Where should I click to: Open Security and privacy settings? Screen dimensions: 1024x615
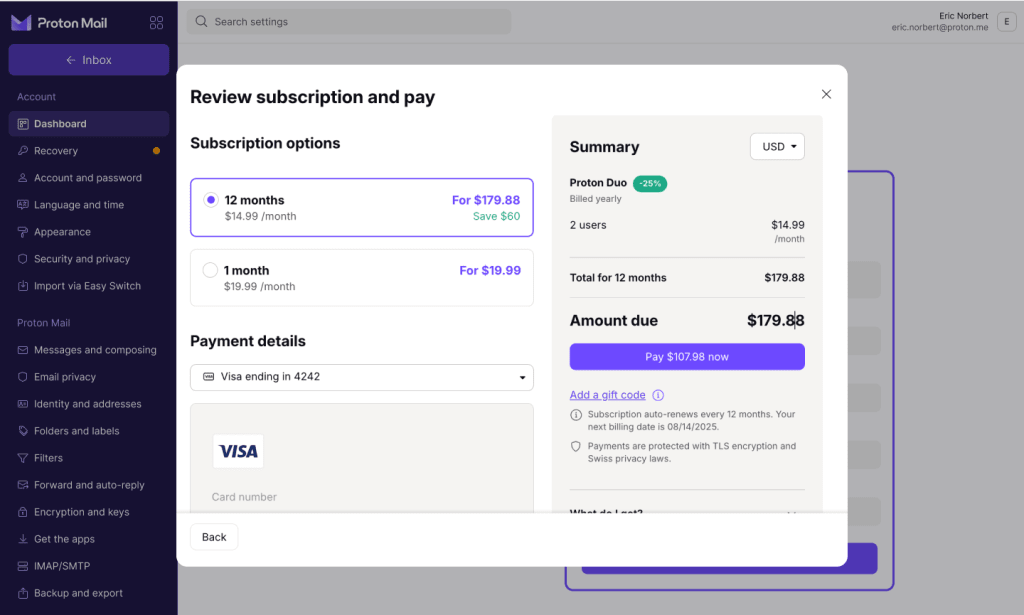click(x=89, y=259)
